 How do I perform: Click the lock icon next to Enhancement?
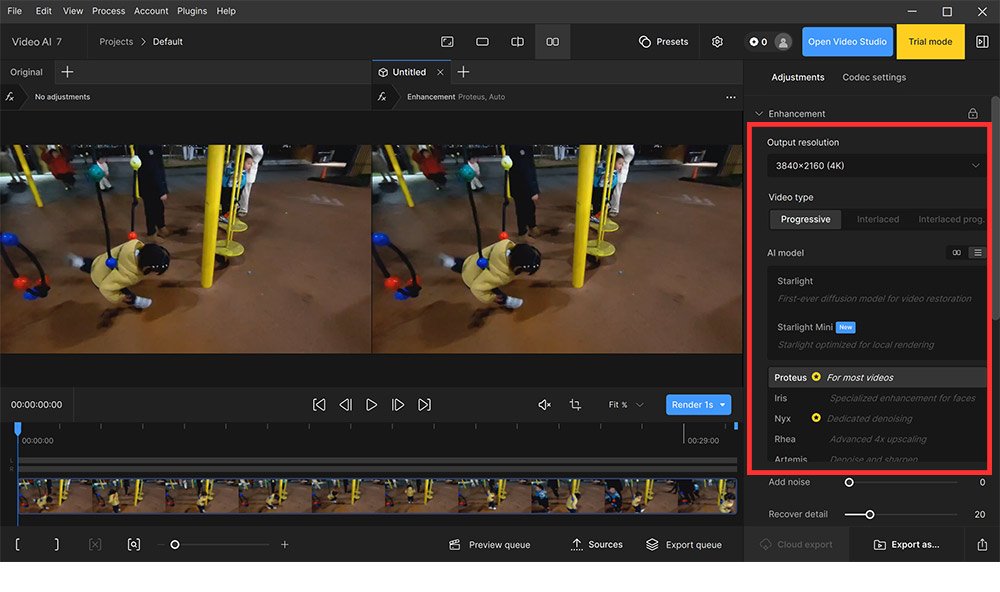click(x=973, y=114)
